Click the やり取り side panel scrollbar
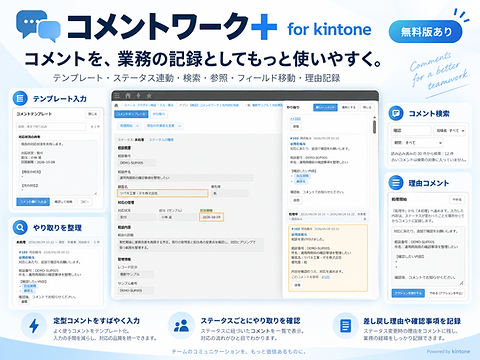Viewport: 480px width, 360px height. pyautogui.click(x=374, y=127)
